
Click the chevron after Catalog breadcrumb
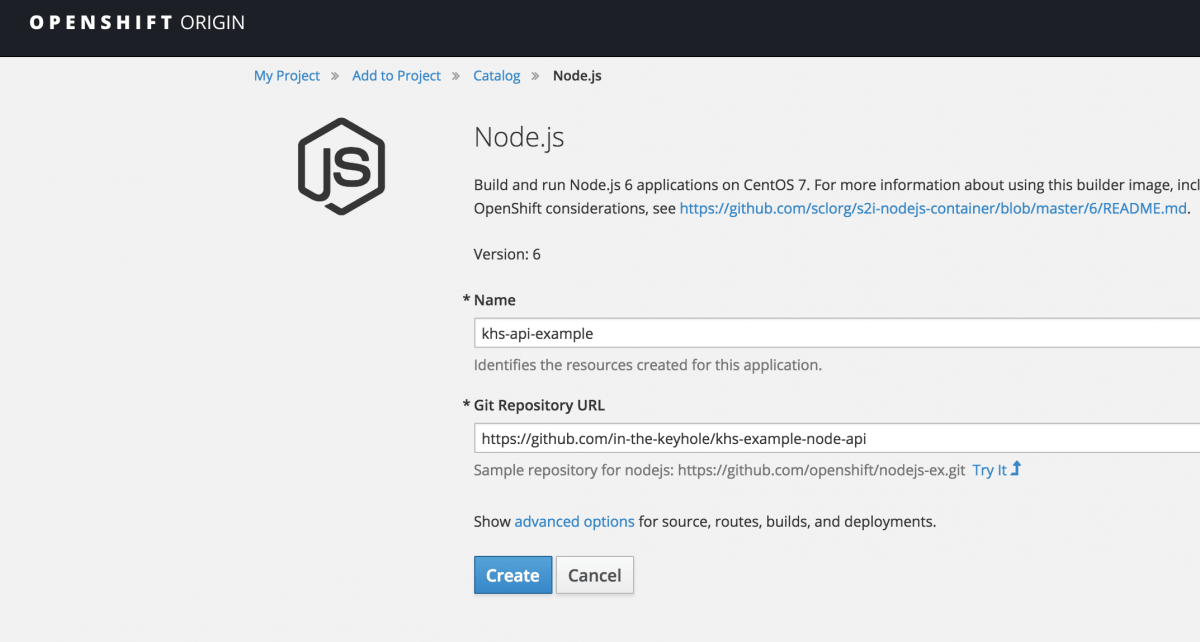(x=533, y=75)
